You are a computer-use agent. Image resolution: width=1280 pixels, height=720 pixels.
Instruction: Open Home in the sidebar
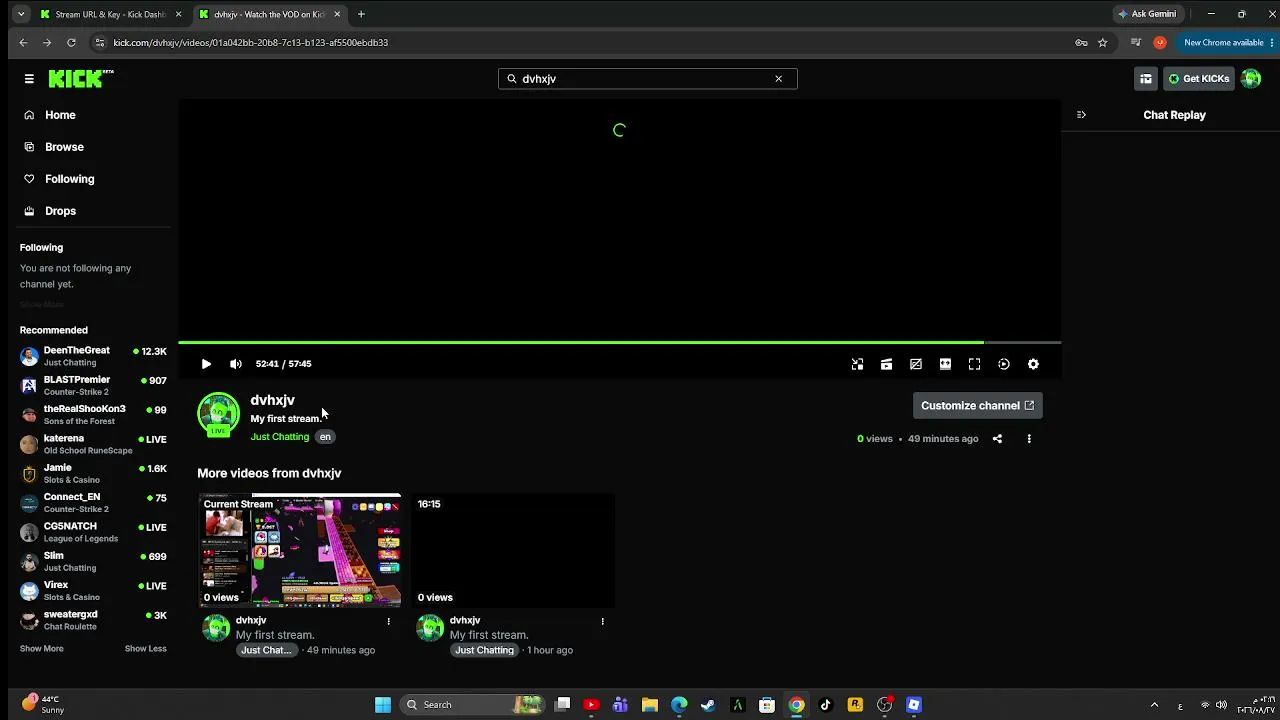pyautogui.click(x=60, y=115)
